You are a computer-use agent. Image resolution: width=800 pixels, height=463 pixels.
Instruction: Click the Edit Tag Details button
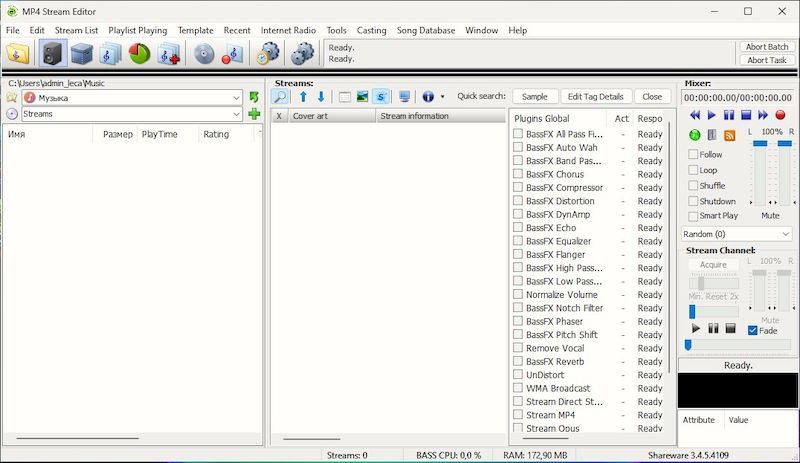pos(595,97)
